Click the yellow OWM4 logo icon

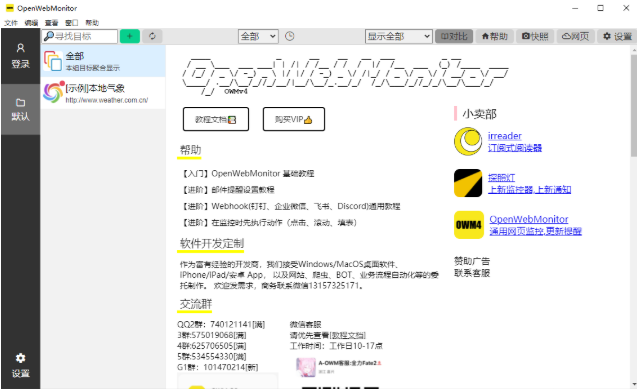[x=469, y=225]
